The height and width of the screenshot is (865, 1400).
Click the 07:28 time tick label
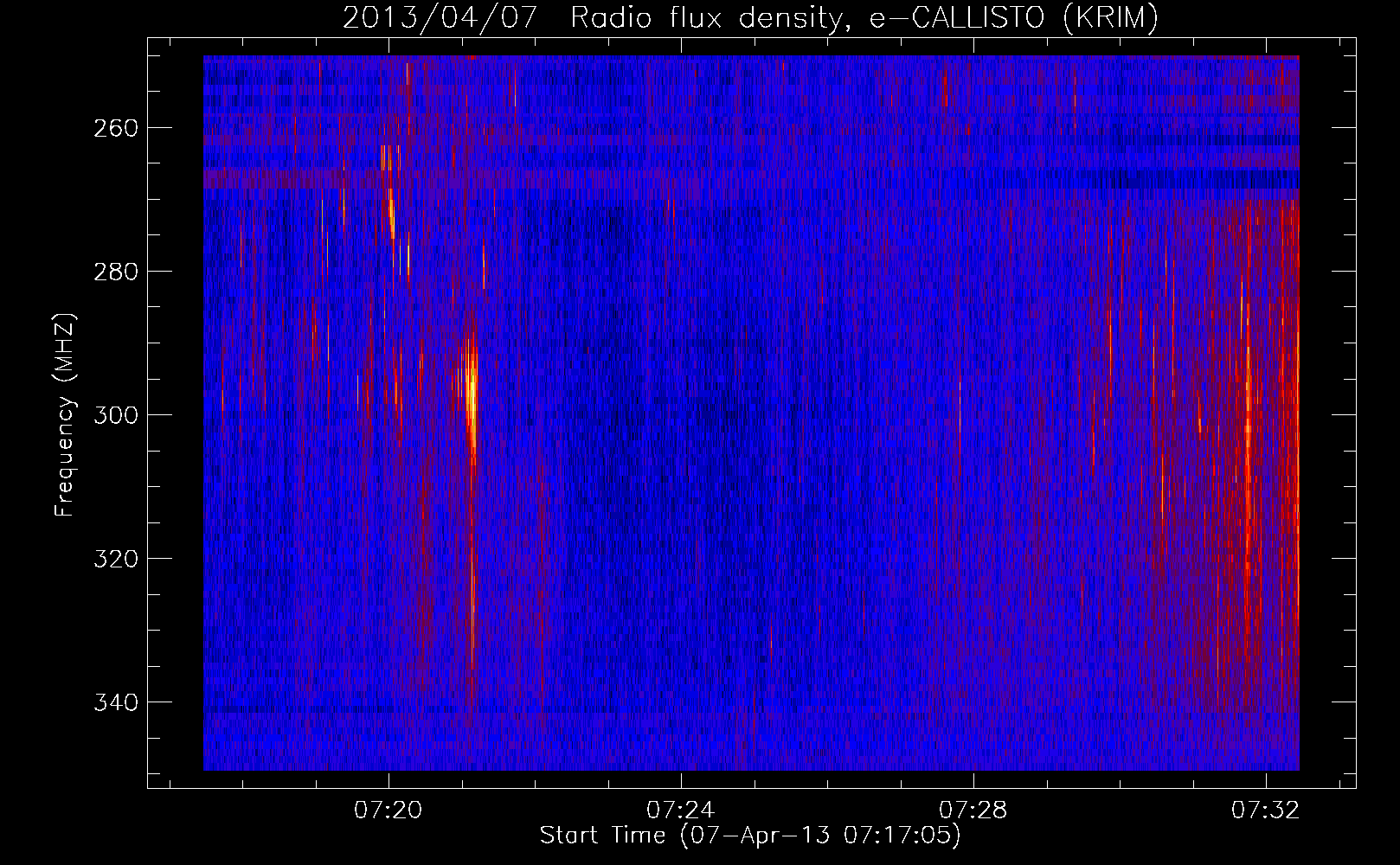973,810
